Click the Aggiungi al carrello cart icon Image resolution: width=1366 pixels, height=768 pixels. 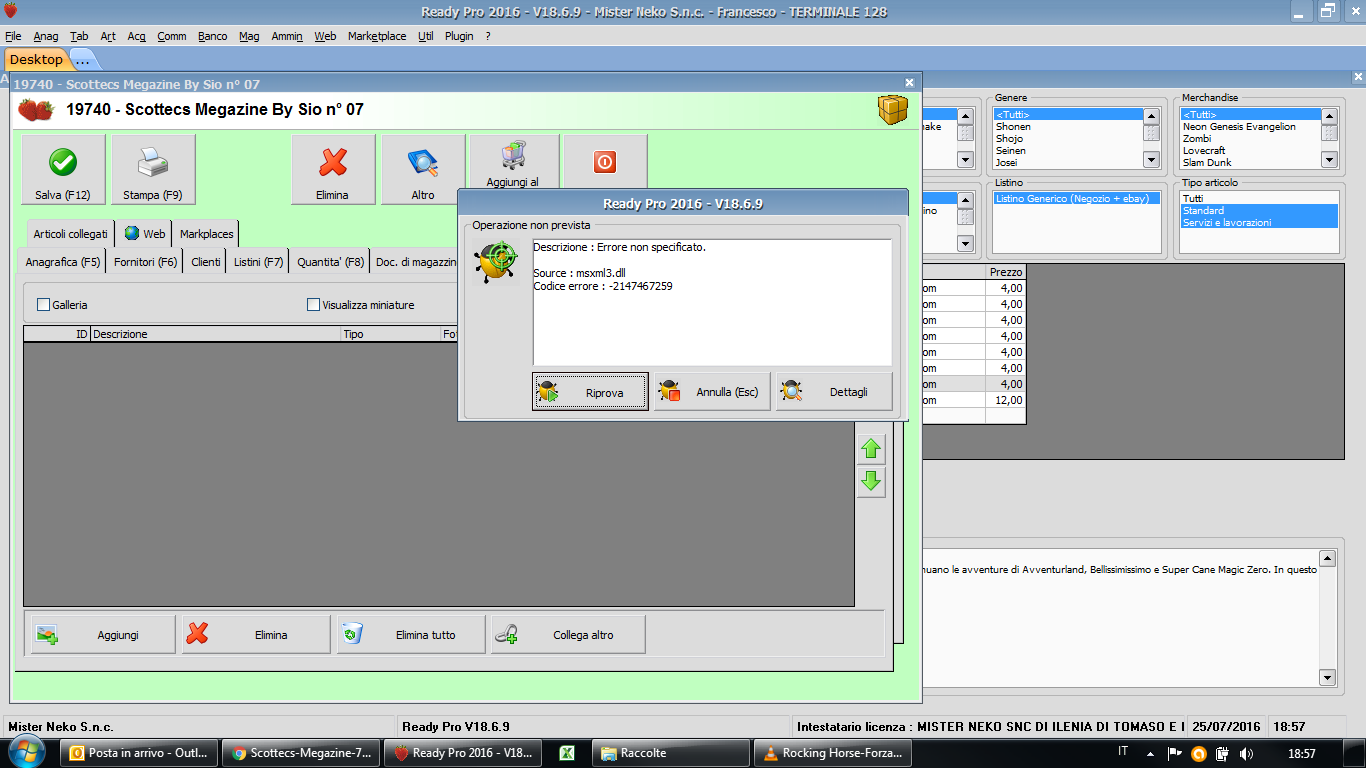click(x=514, y=155)
